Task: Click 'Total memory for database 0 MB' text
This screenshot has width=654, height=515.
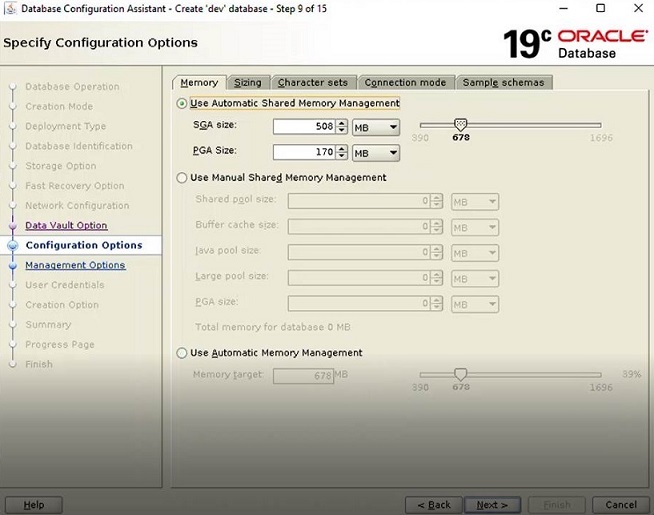Action: coord(273,327)
